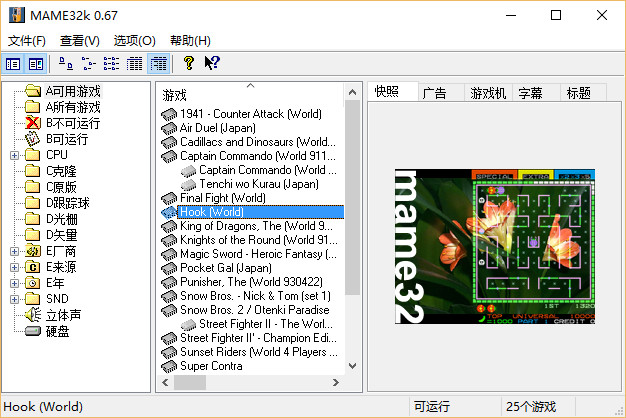Select Final Fight (World)
Image resolution: width=626 pixels, height=418 pixels.
223,198
